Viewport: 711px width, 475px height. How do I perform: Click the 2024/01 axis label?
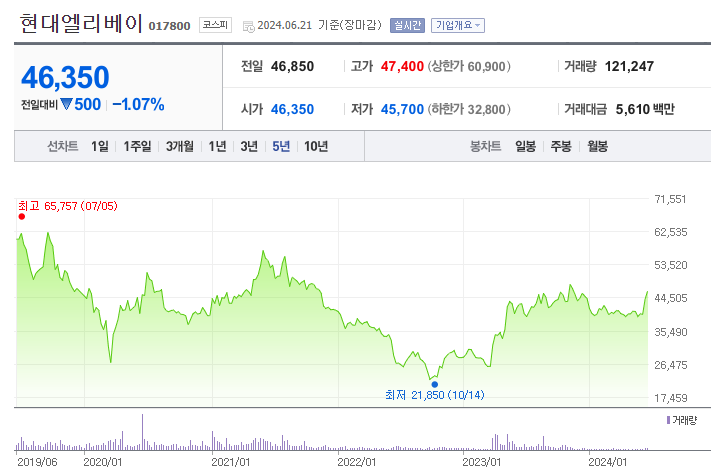pos(608,462)
